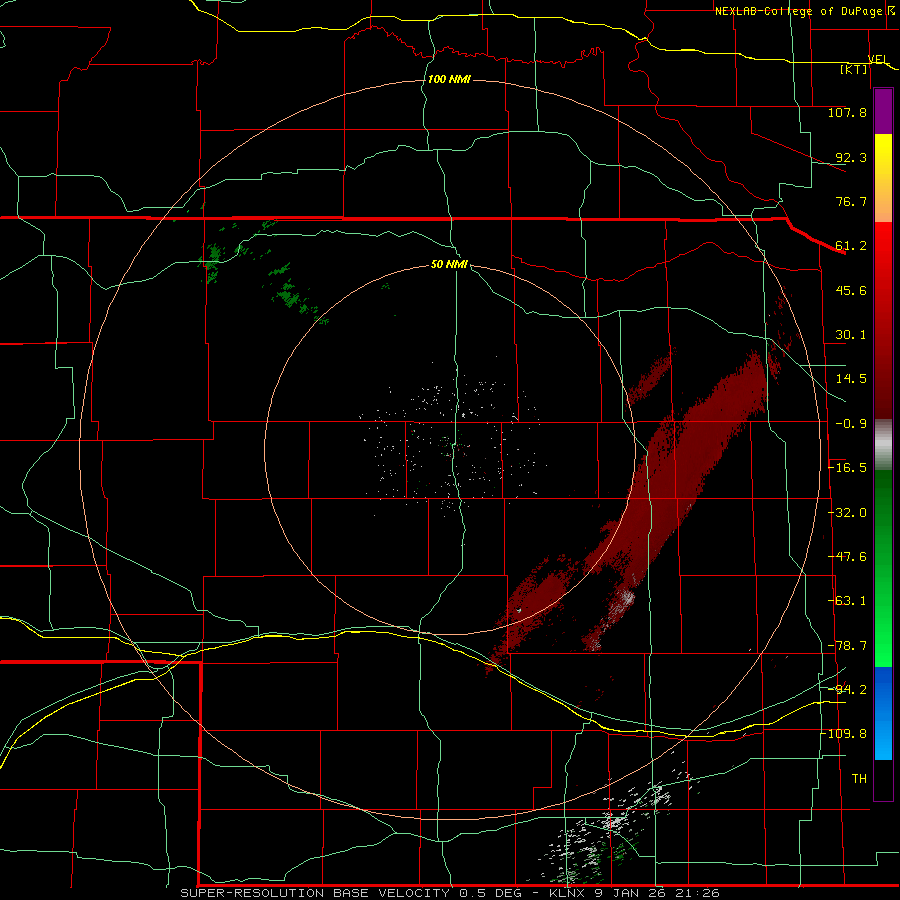Click the 30.1 velocity label
The width and height of the screenshot is (900, 900).
coord(851,335)
